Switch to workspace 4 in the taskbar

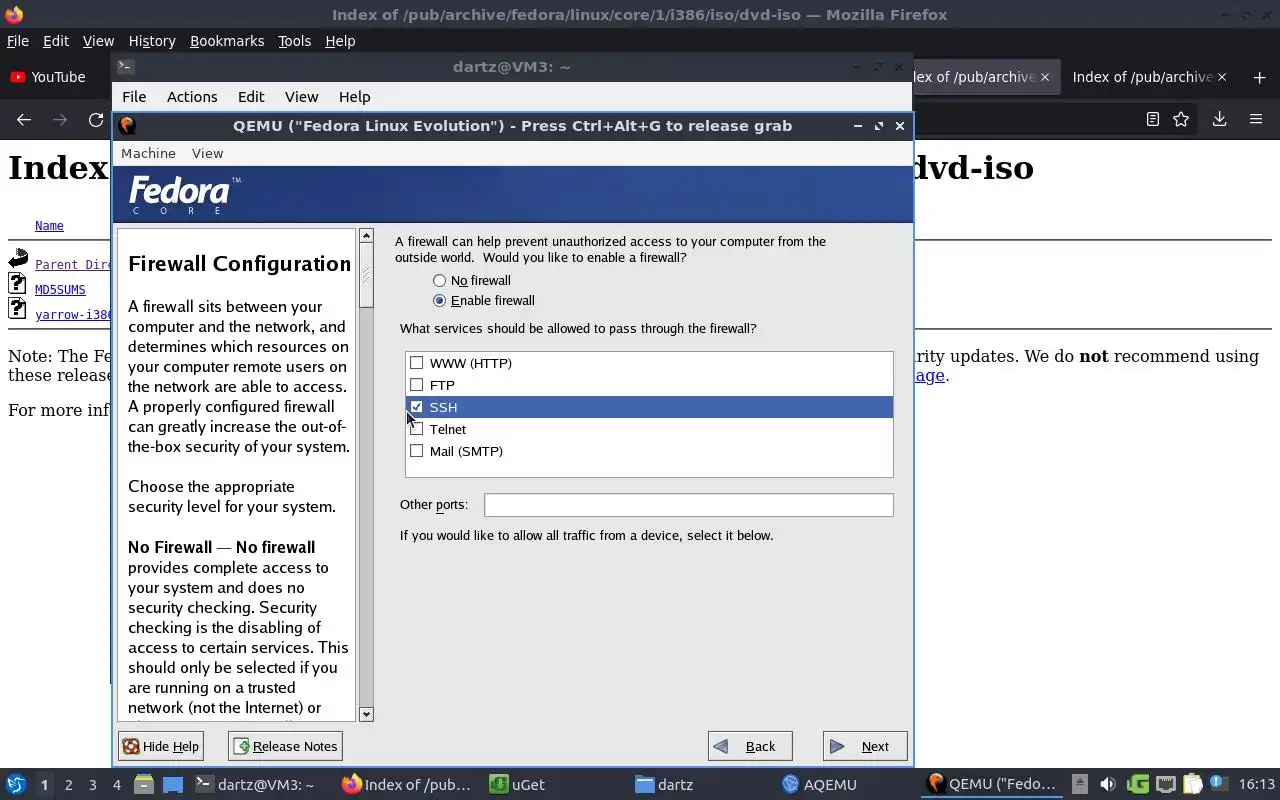click(116, 785)
